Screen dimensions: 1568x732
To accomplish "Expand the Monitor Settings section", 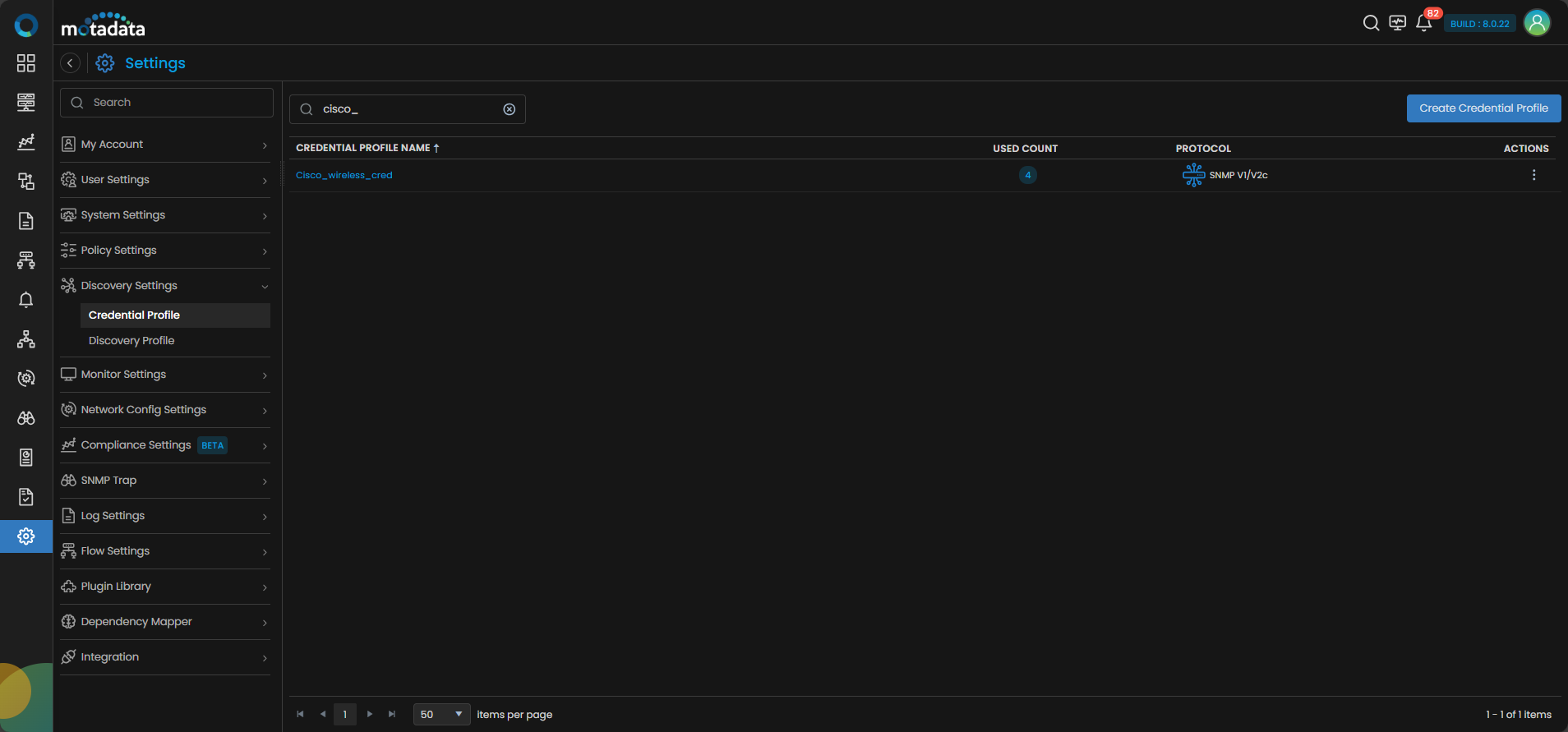I will point(164,375).
